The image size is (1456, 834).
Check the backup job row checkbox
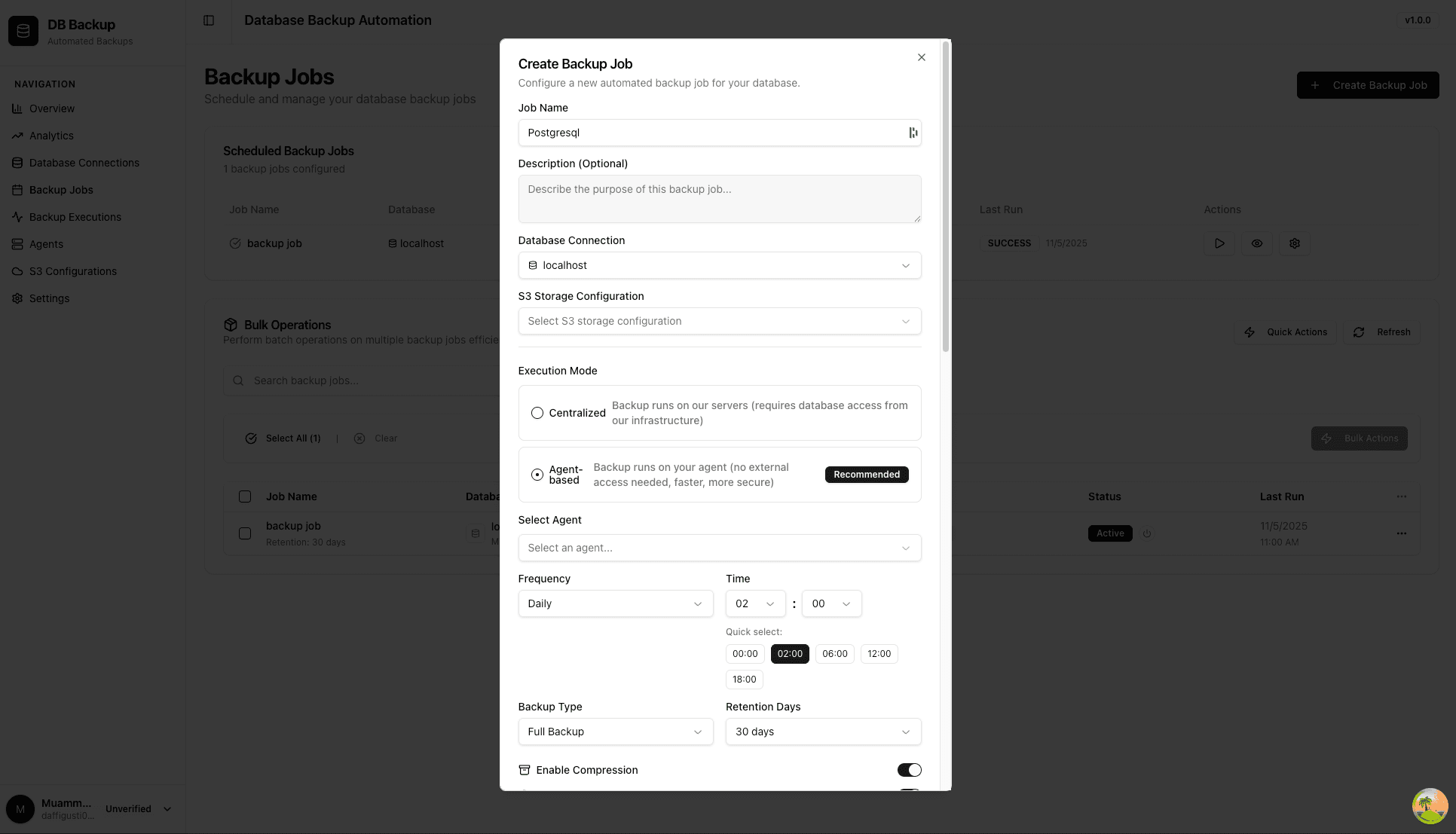[x=244, y=533]
